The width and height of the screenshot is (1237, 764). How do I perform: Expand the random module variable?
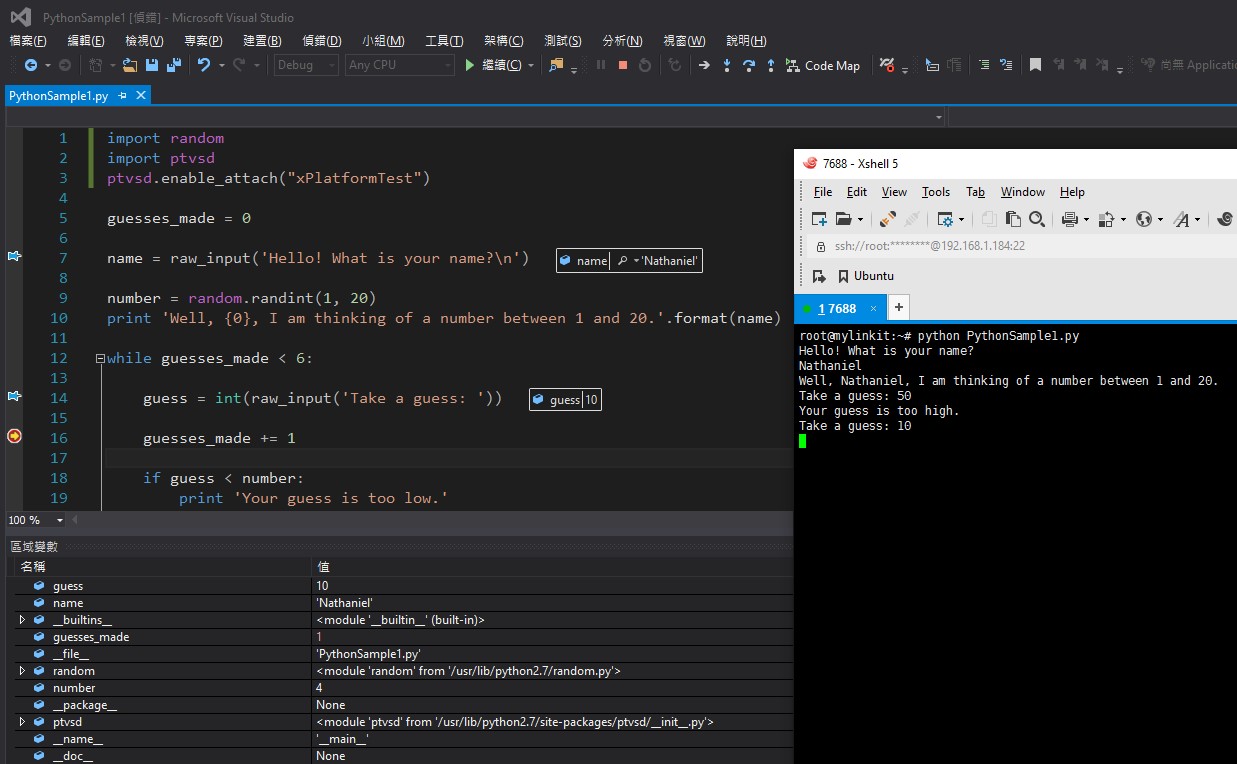click(x=22, y=670)
